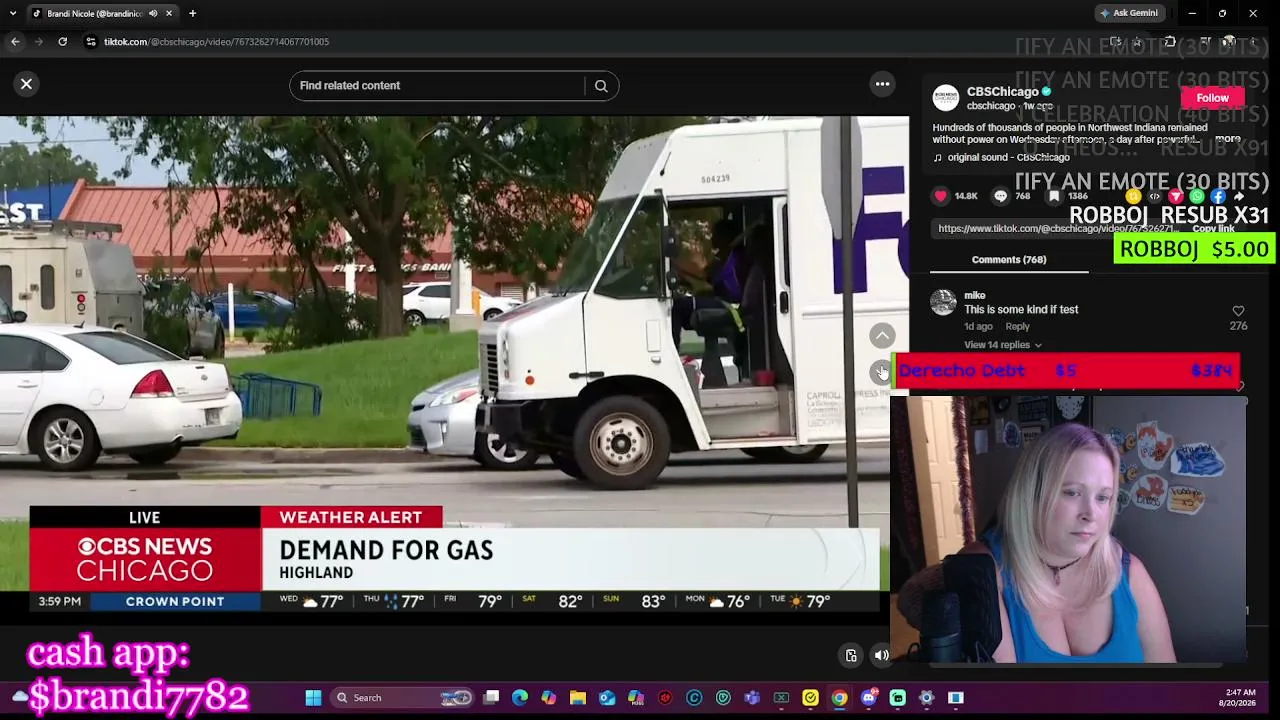Switch to Google Chrome in the taskbar

coord(839,698)
